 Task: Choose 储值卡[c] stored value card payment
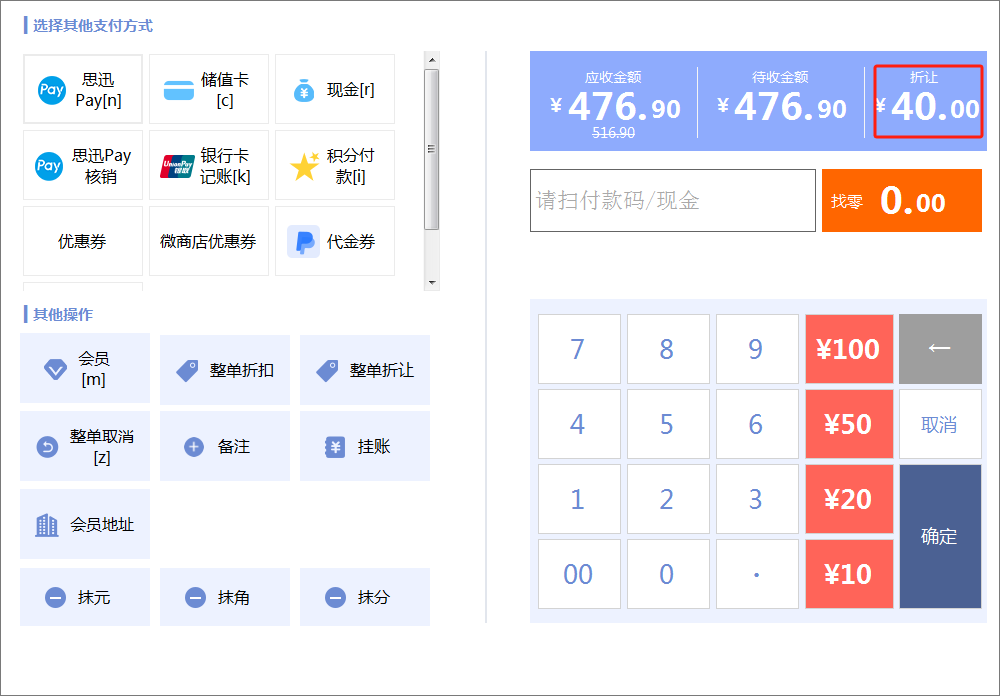pyautogui.click(x=209, y=89)
